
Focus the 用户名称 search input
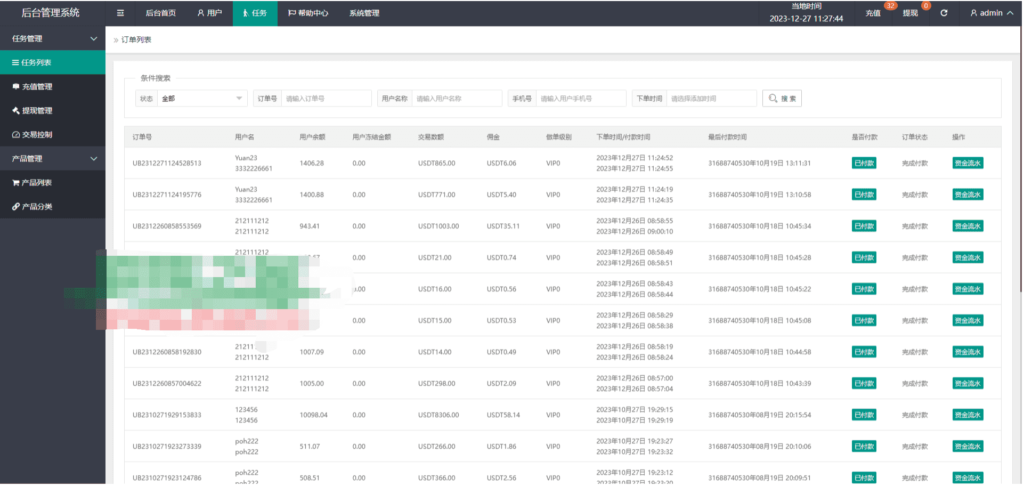457,98
